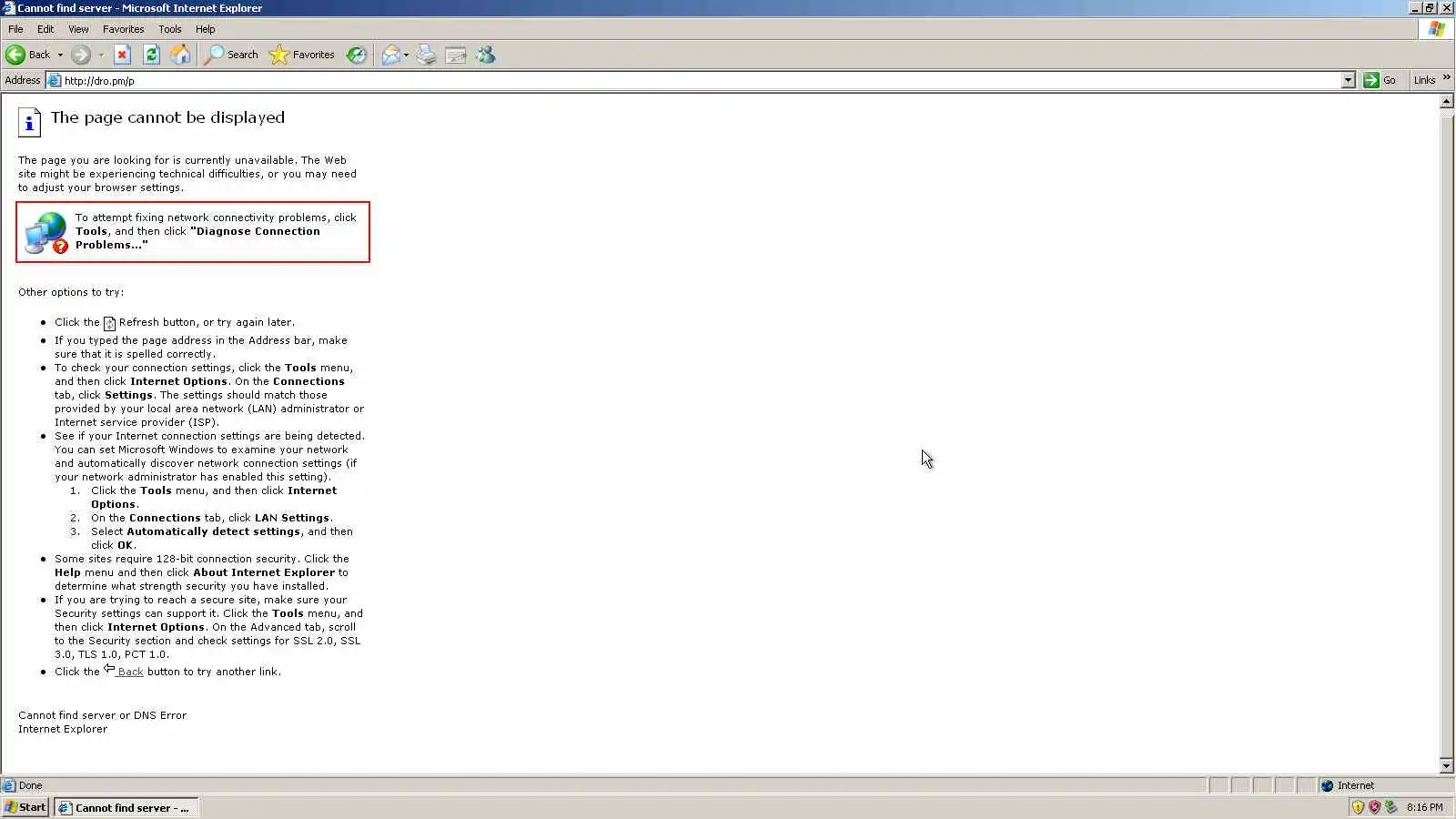Image resolution: width=1456 pixels, height=819 pixels.
Task: Click the Windows Start button
Action: click(25, 807)
